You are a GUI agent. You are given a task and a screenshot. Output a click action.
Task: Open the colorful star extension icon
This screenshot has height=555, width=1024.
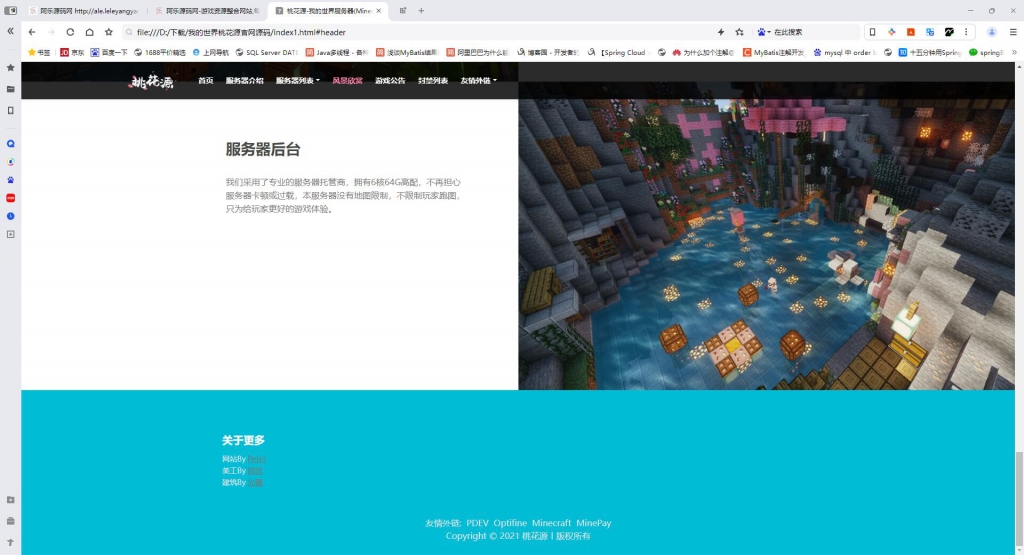pos(891,32)
